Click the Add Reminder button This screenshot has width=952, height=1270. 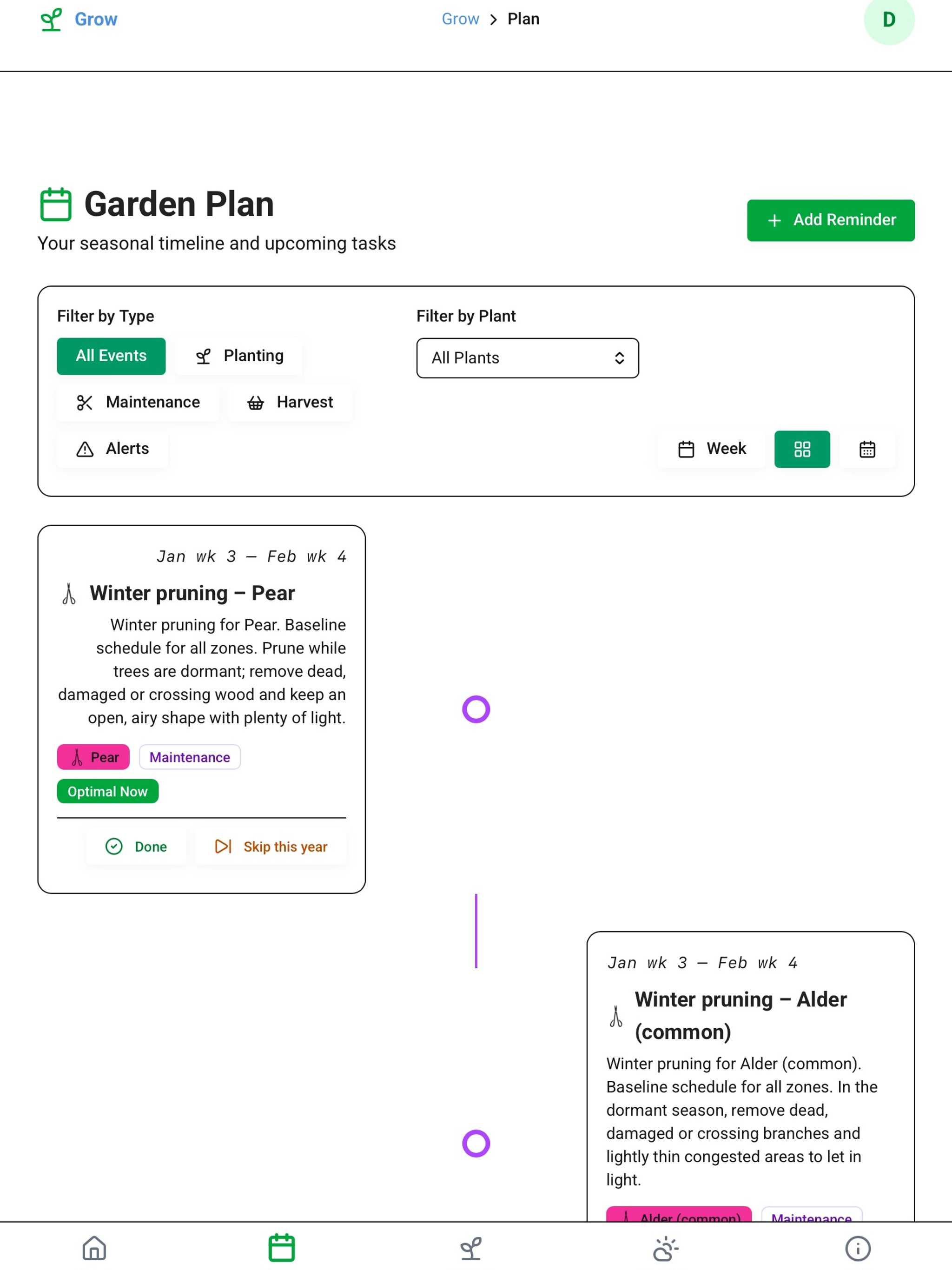(830, 220)
